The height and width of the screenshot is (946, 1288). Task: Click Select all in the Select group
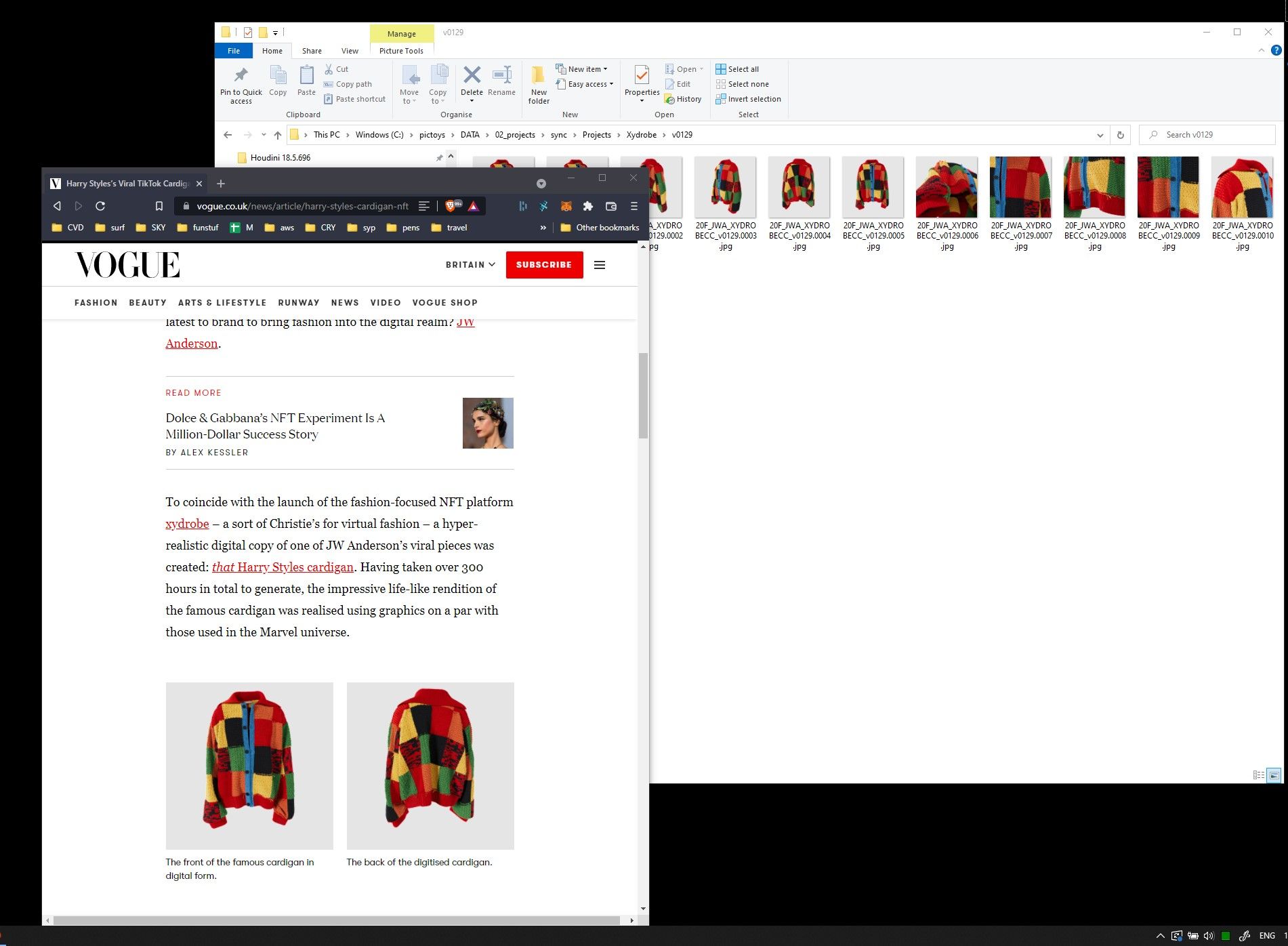pos(737,69)
